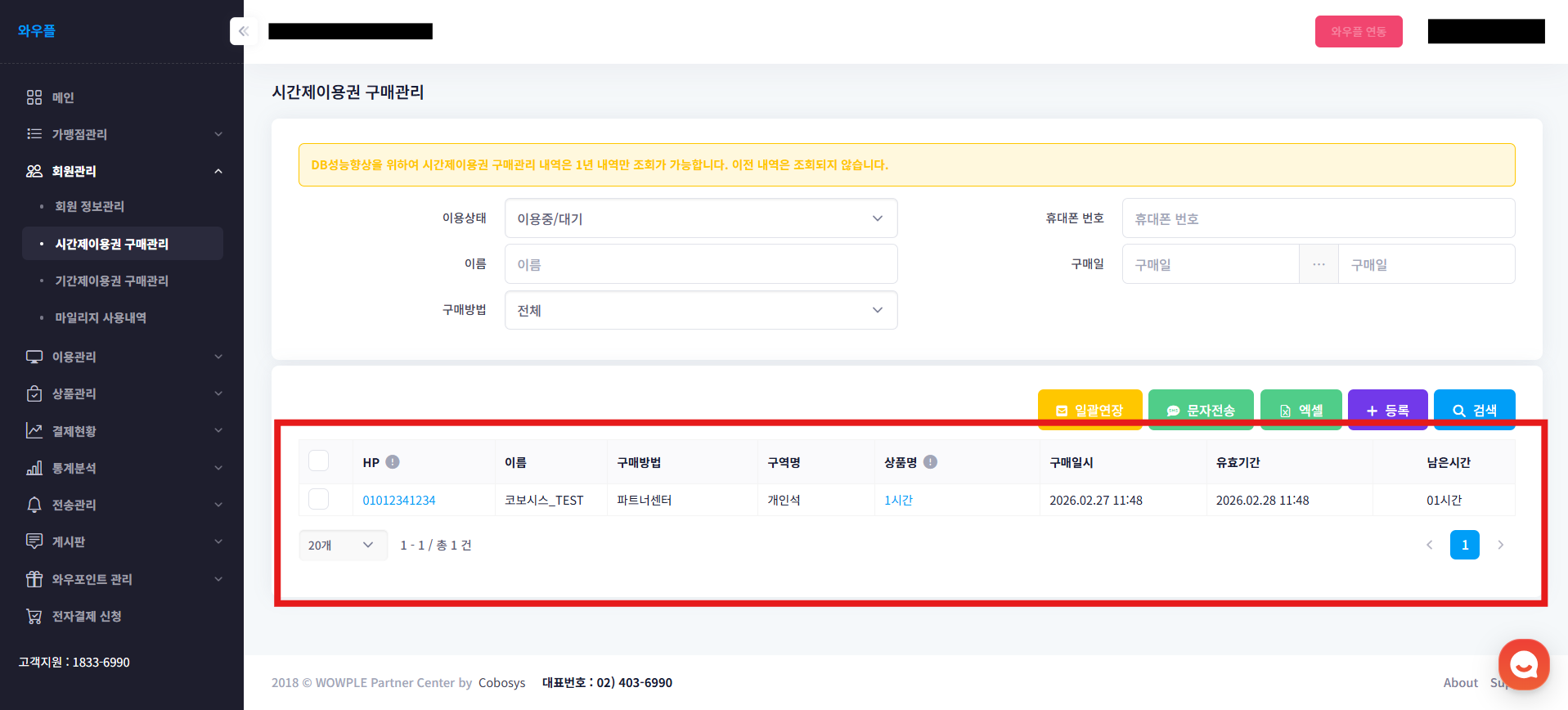Open the 구매방법 dropdown showing 전체
Image resolution: width=1568 pixels, height=710 pixels.
(700, 310)
